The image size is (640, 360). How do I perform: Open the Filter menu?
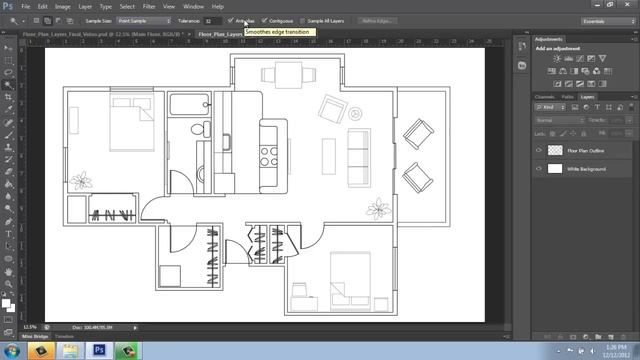149,7
